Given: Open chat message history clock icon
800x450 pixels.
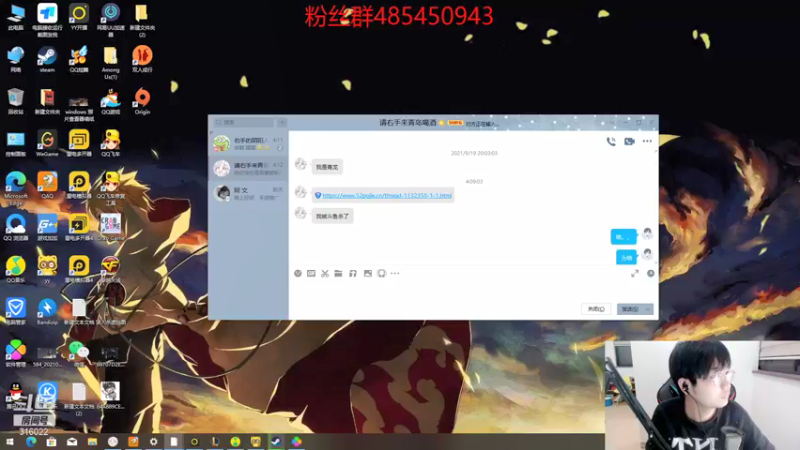Looking at the screenshot, I should [x=651, y=273].
